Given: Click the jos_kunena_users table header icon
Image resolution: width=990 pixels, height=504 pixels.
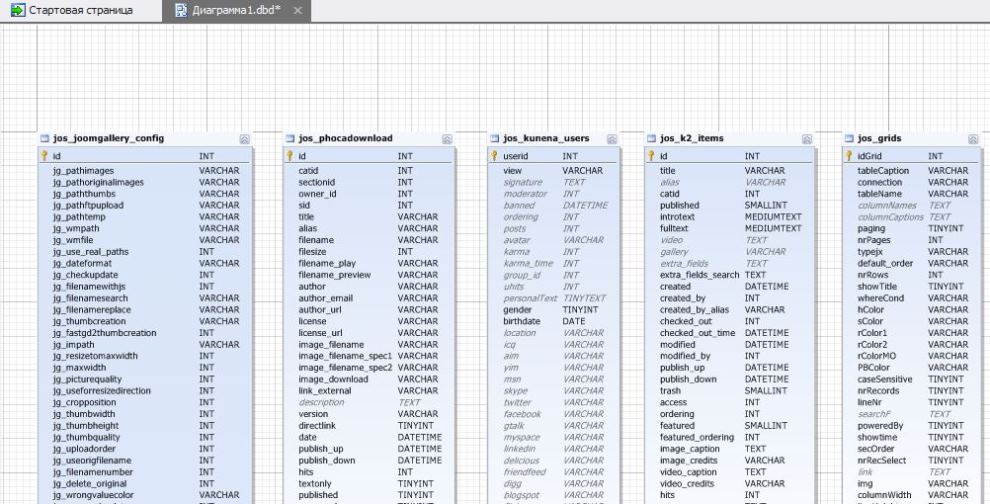Looking at the screenshot, I should pos(494,137).
